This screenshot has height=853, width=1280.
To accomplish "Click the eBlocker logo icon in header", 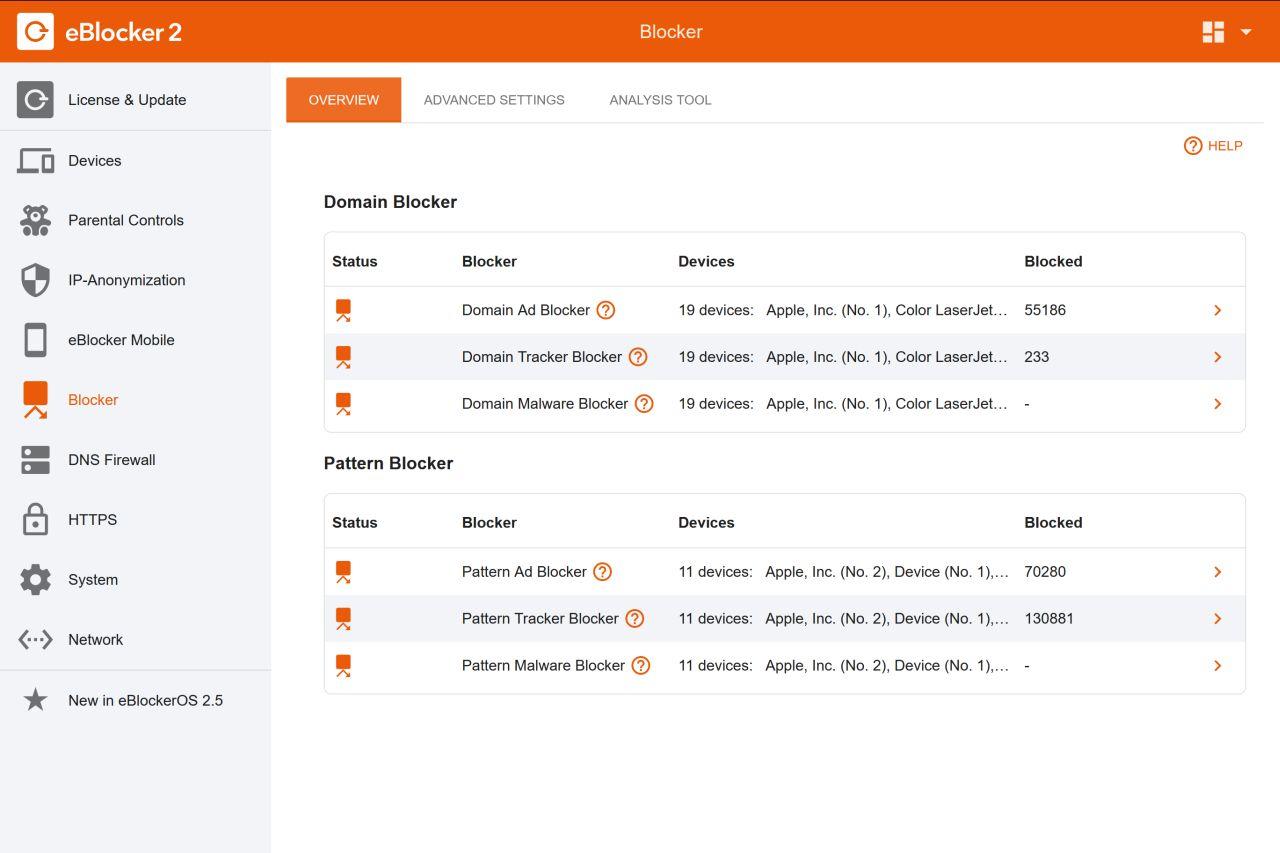I will (x=35, y=32).
